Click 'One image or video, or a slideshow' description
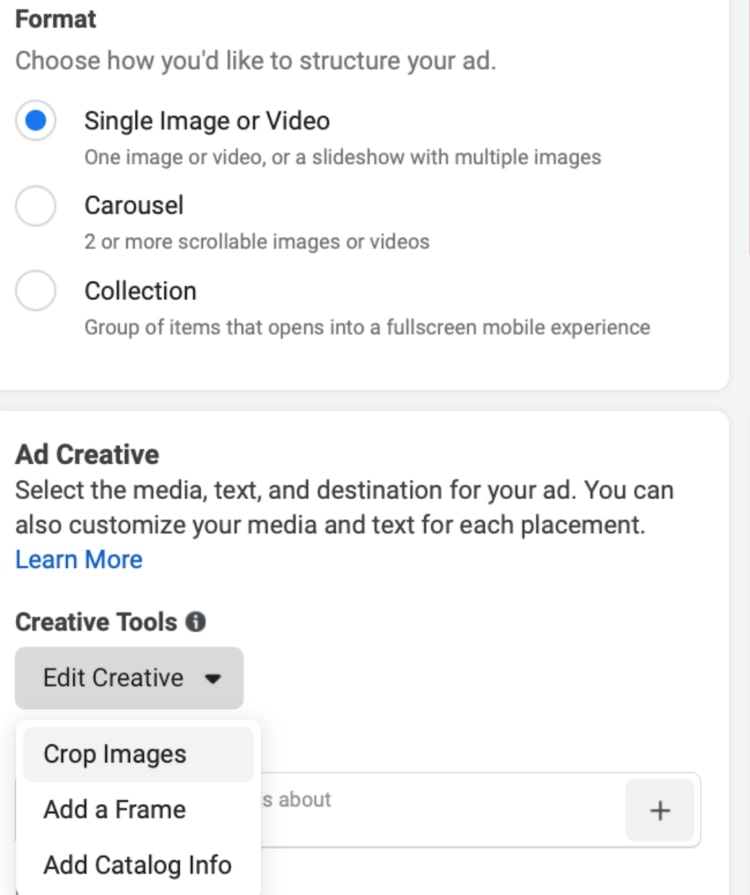The width and height of the screenshot is (750, 895). coord(342,157)
